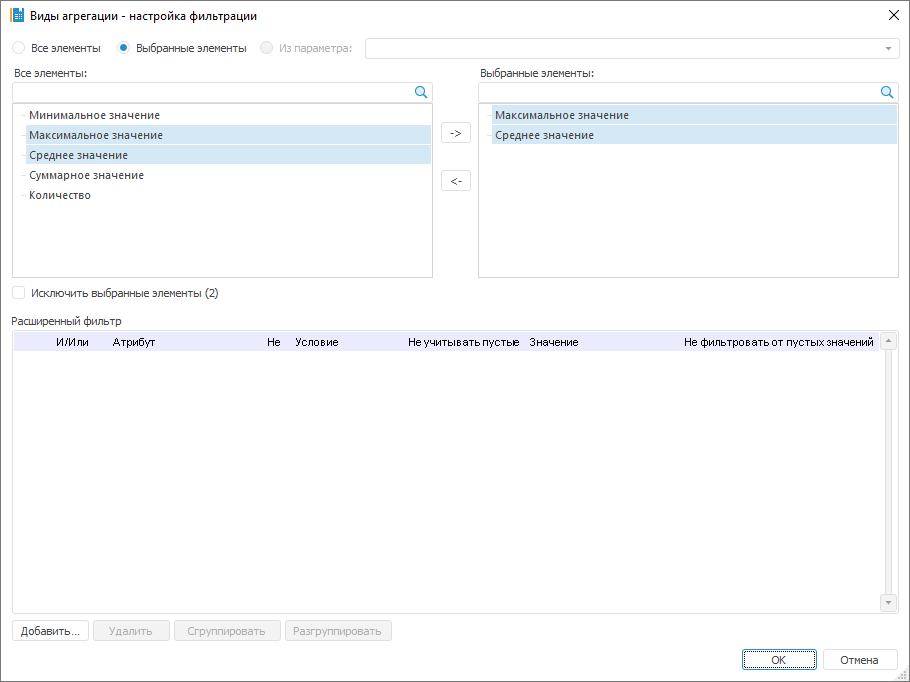Select 'Количество' item in the list
This screenshot has width=910, height=682.
(60, 195)
